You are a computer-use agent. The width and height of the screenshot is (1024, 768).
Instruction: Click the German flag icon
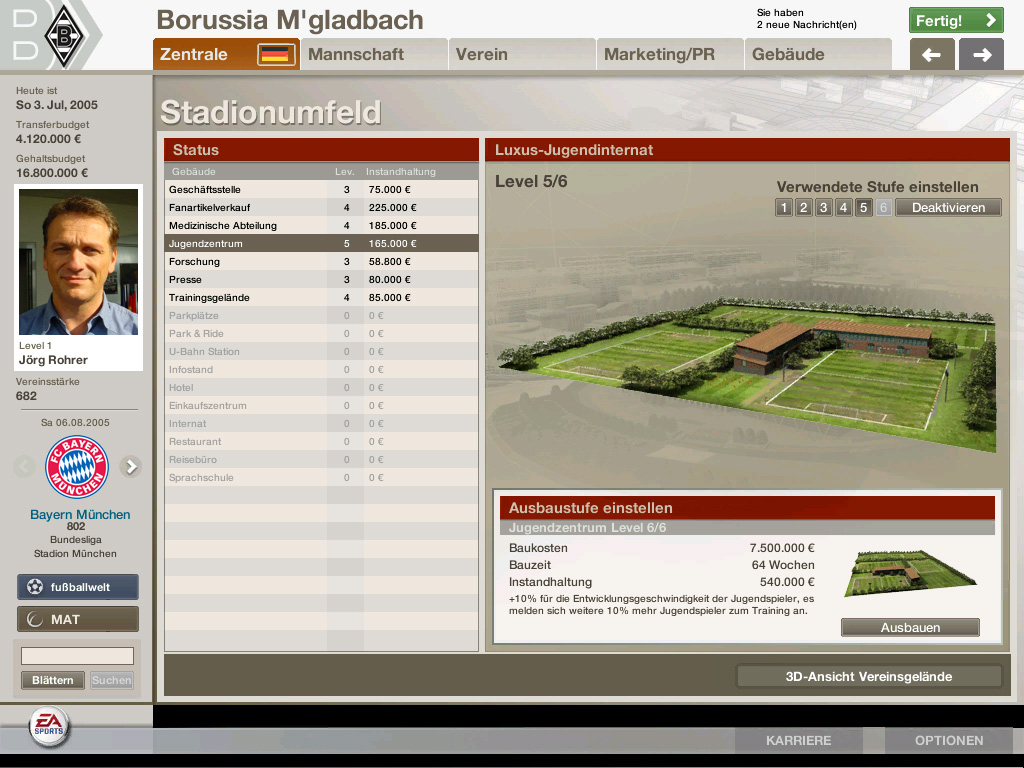pyautogui.click(x=276, y=54)
